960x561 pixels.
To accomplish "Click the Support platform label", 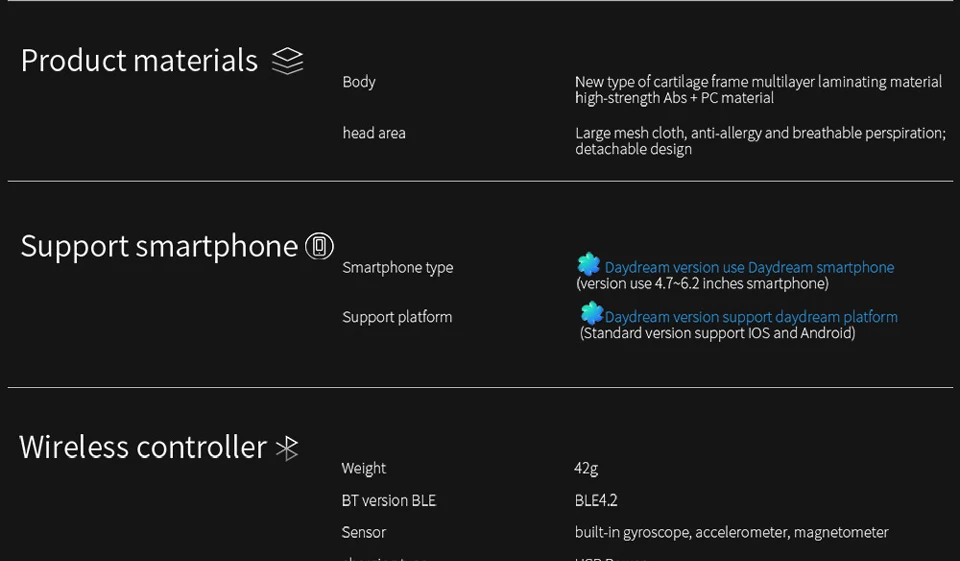I will [x=397, y=317].
